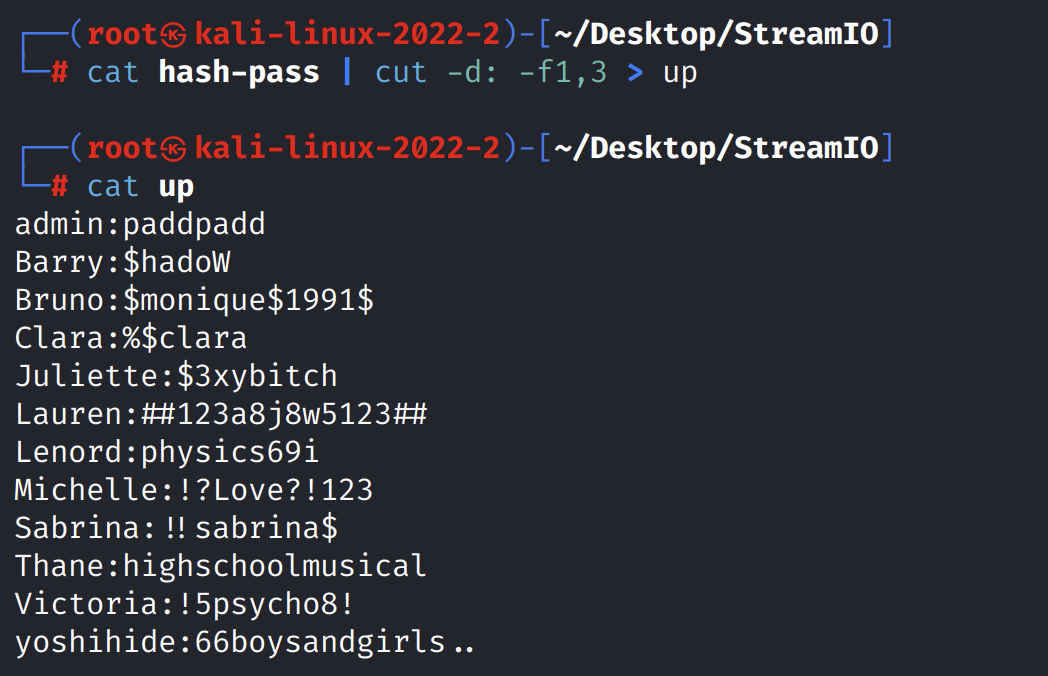Image resolution: width=1048 pixels, height=676 pixels.
Task: Click the pipe character before cut
Action: pyautogui.click(x=346, y=72)
